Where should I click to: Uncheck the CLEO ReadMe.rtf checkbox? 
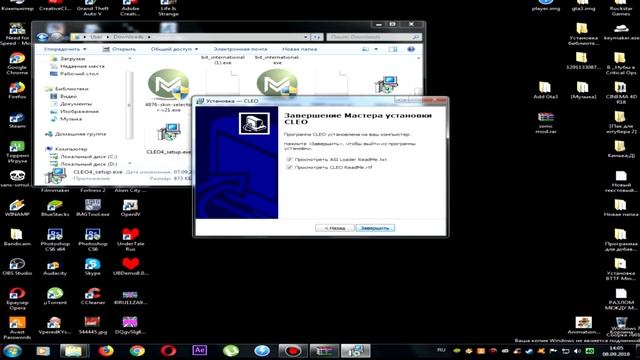pyautogui.click(x=289, y=167)
